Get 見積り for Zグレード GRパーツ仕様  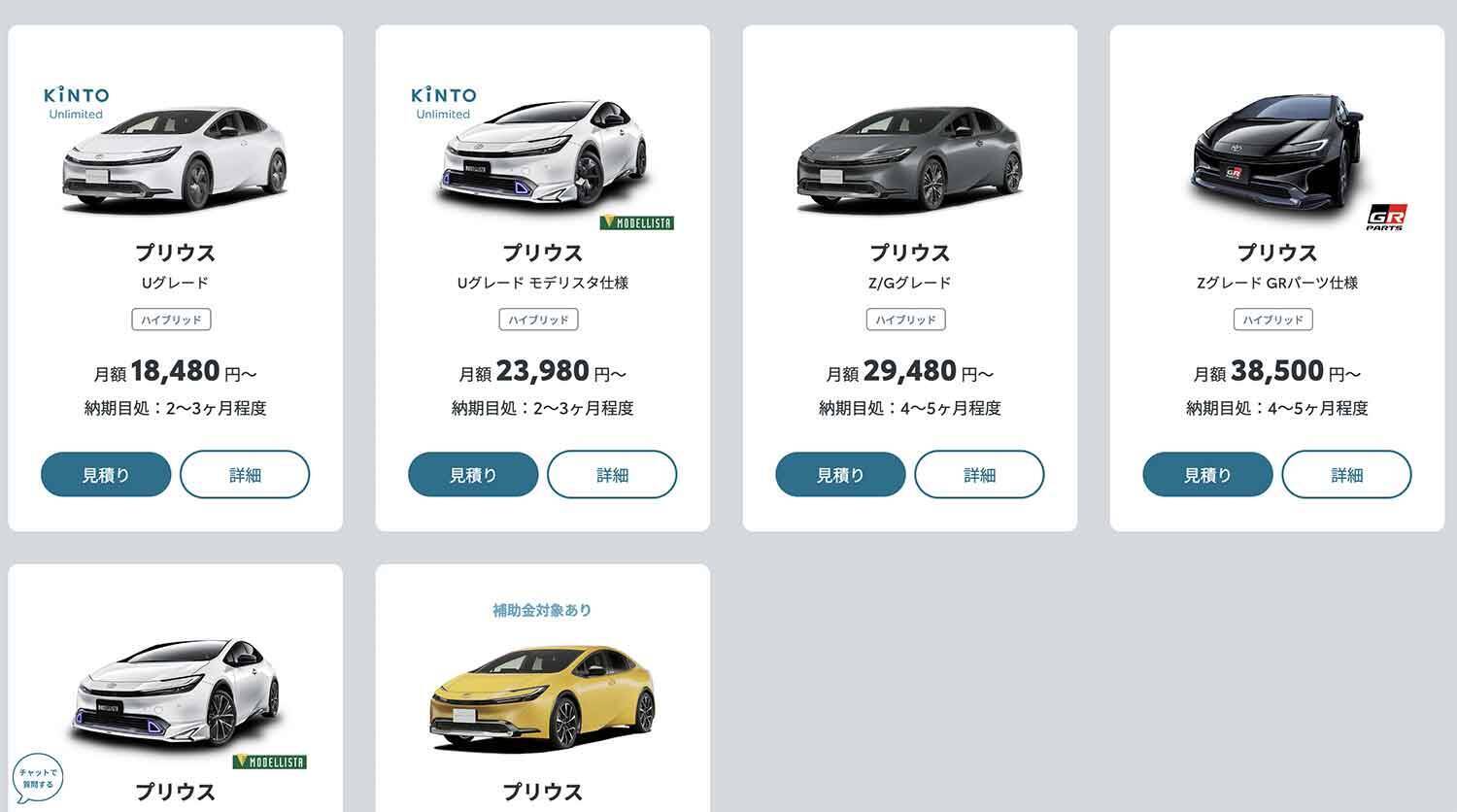1207,475
